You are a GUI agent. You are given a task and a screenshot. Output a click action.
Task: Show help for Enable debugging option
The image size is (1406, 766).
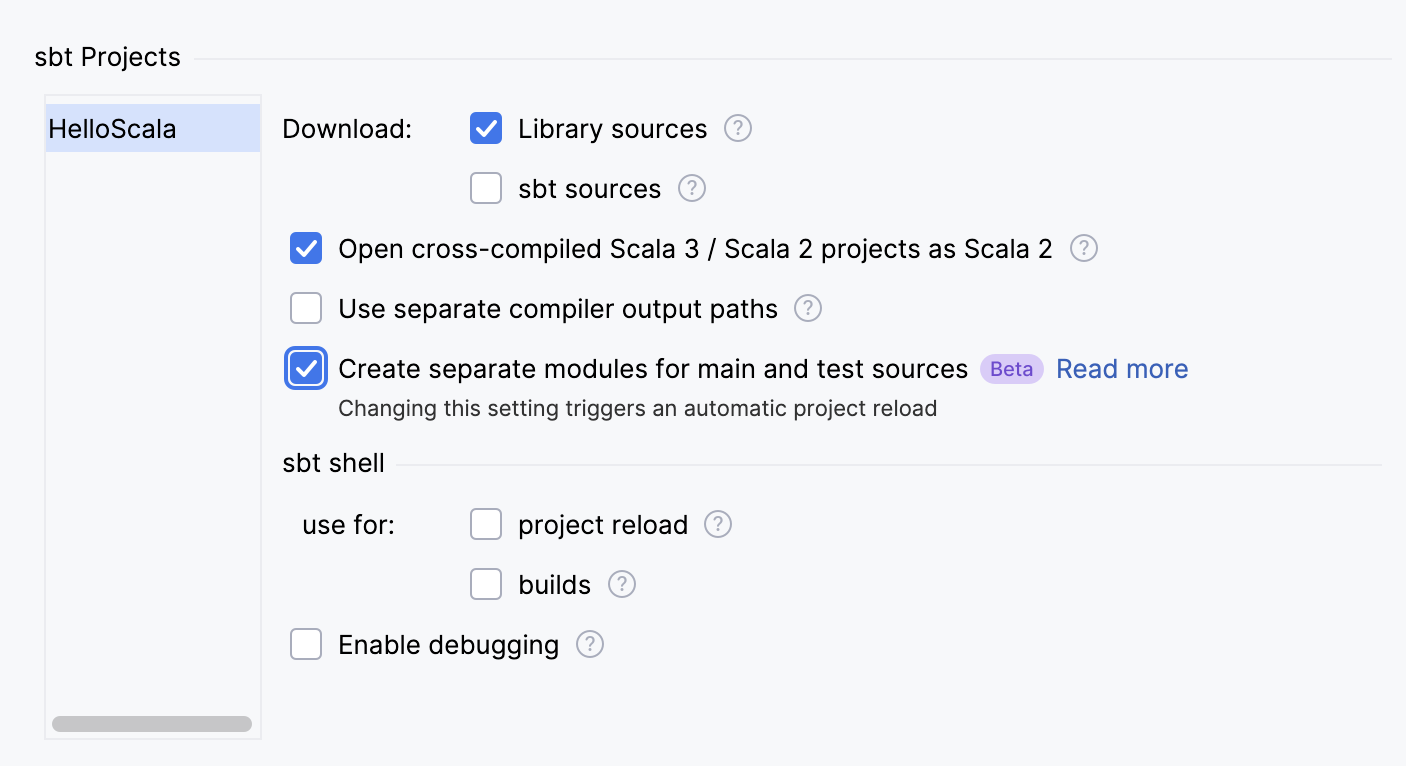(x=590, y=645)
